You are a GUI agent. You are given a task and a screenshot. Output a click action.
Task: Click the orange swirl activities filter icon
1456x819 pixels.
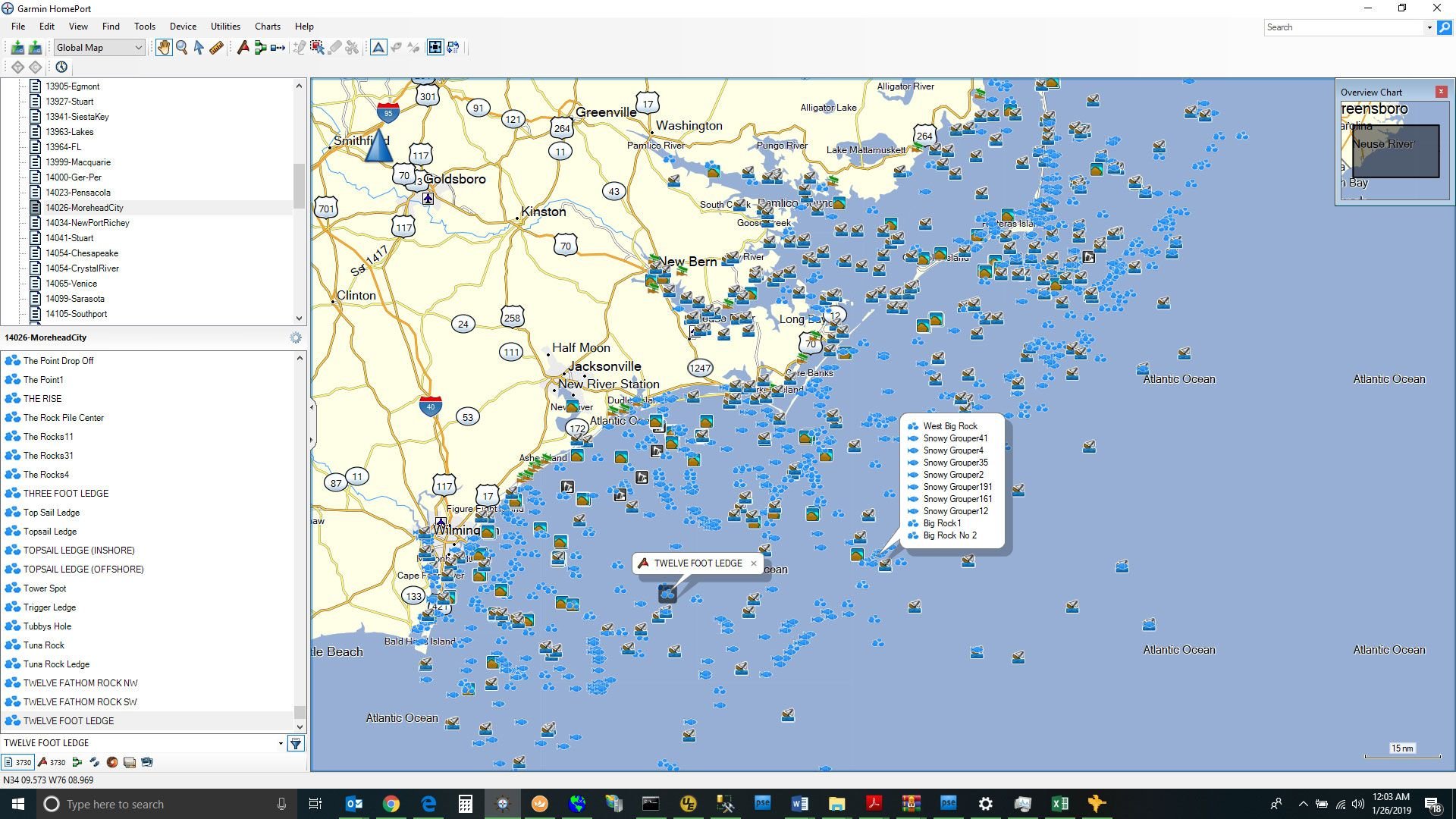click(112, 762)
